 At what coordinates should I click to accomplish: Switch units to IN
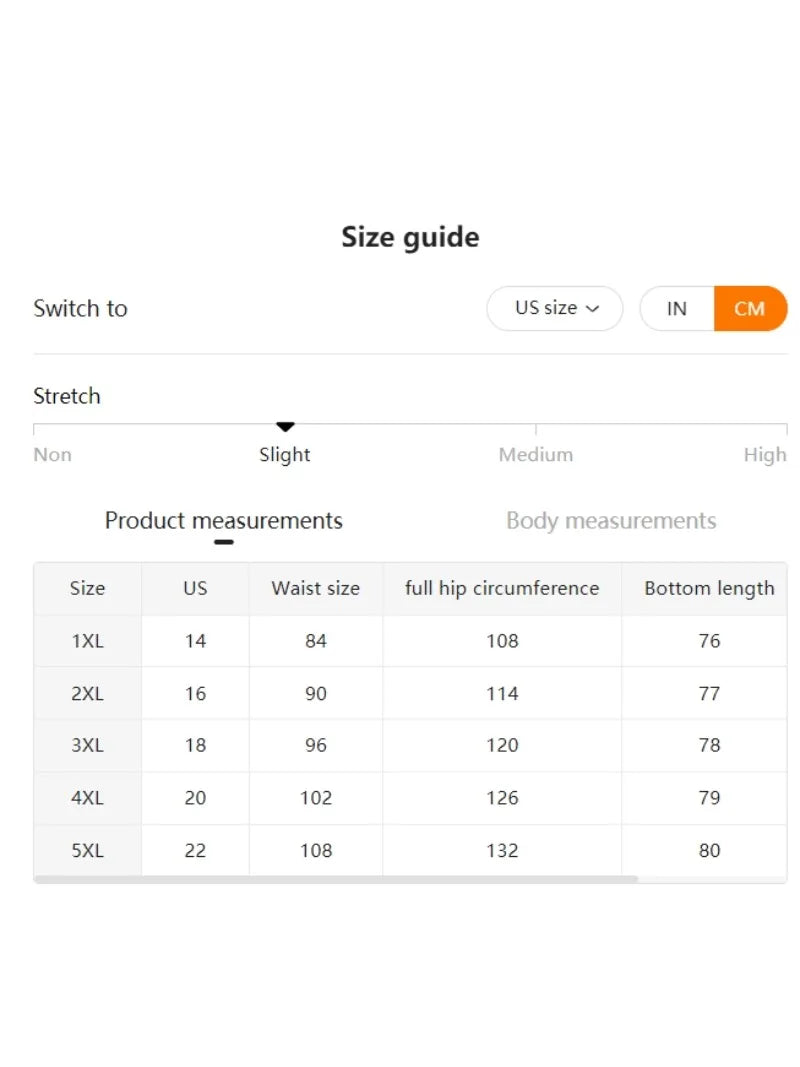pos(677,308)
